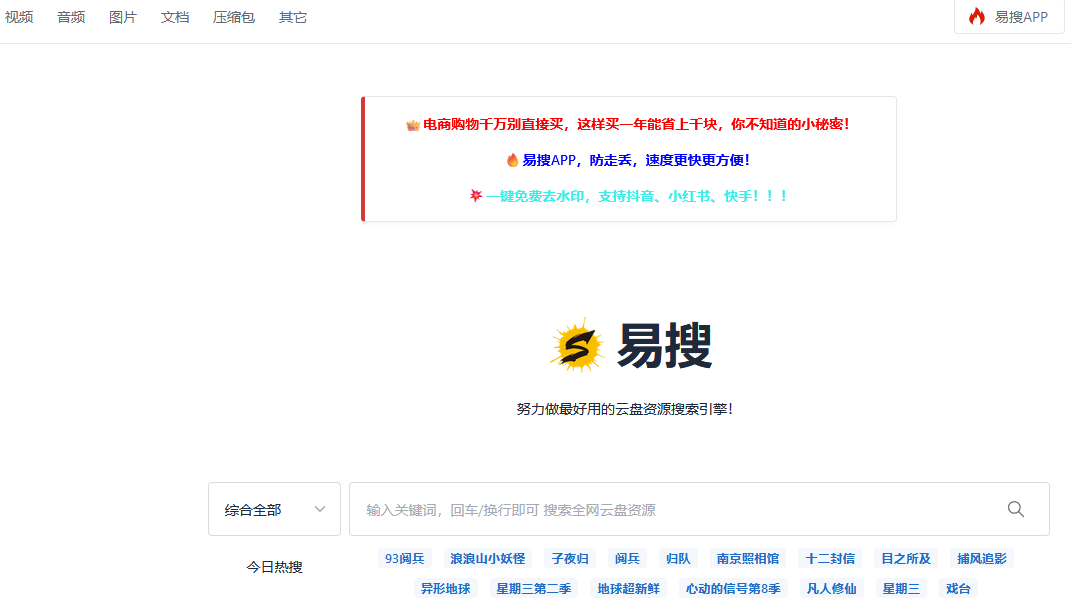Click the magnifying glass search icon
The height and width of the screenshot is (615, 1071).
tap(1015, 509)
